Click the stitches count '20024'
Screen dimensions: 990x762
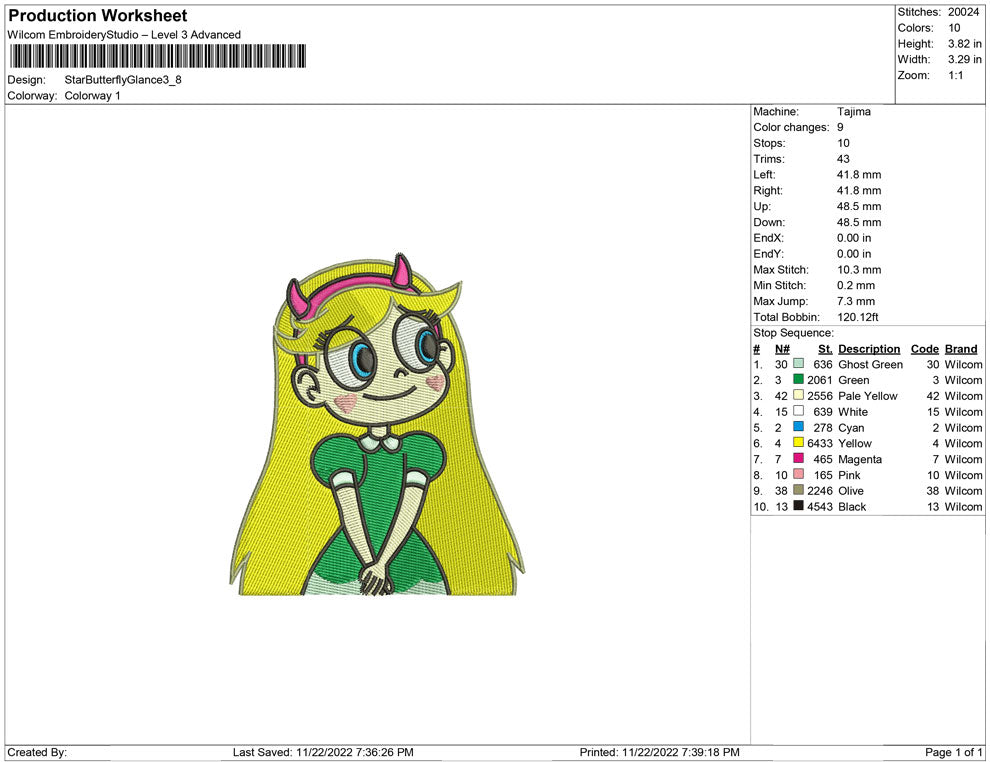[963, 12]
